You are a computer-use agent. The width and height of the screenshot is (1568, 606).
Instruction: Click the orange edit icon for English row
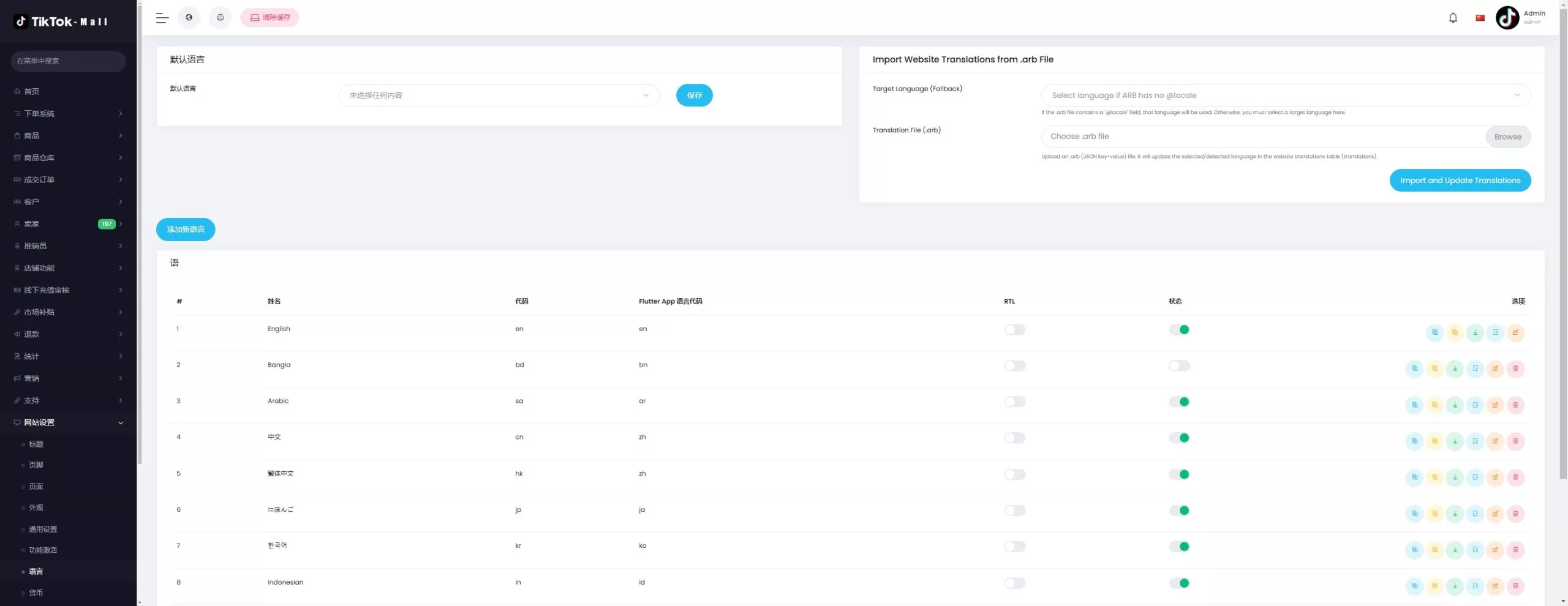1515,332
